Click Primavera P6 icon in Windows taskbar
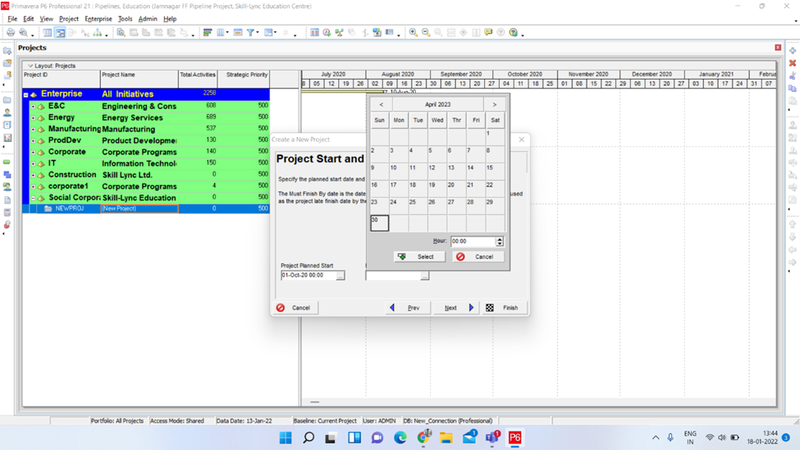The width and height of the screenshot is (800, 450). 515,437
